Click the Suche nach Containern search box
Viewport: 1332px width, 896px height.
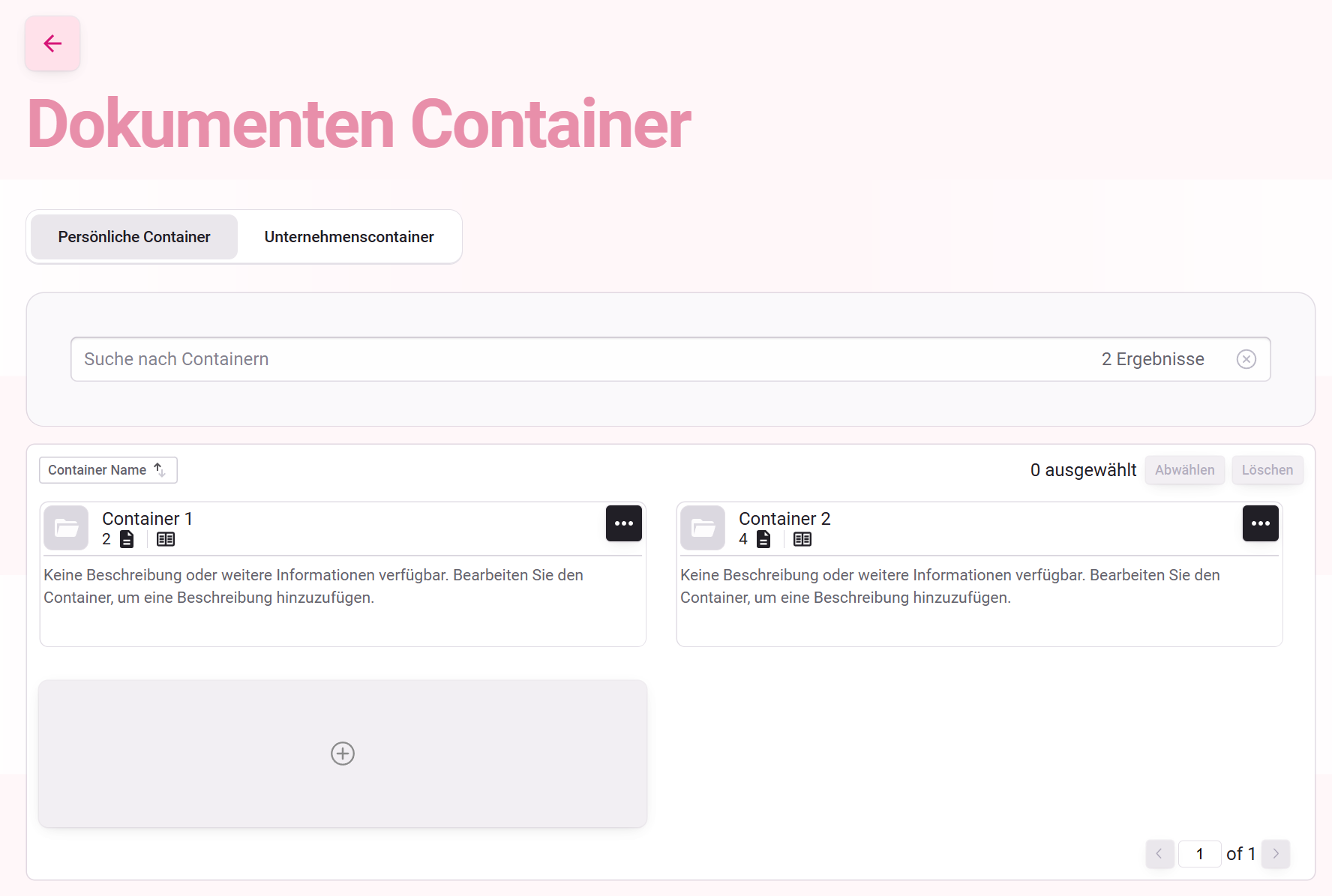(x=525, y=359)
